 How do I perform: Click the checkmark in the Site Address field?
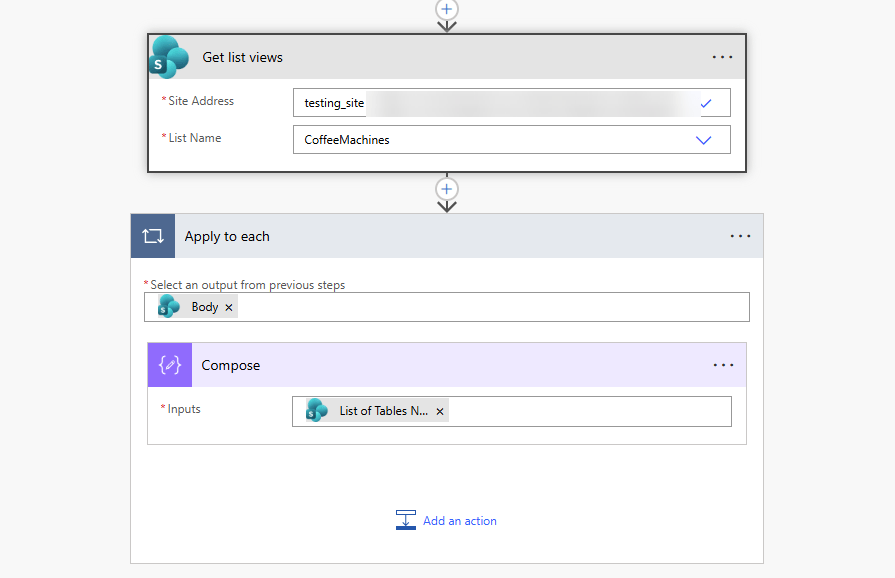[x=706, y=103]
